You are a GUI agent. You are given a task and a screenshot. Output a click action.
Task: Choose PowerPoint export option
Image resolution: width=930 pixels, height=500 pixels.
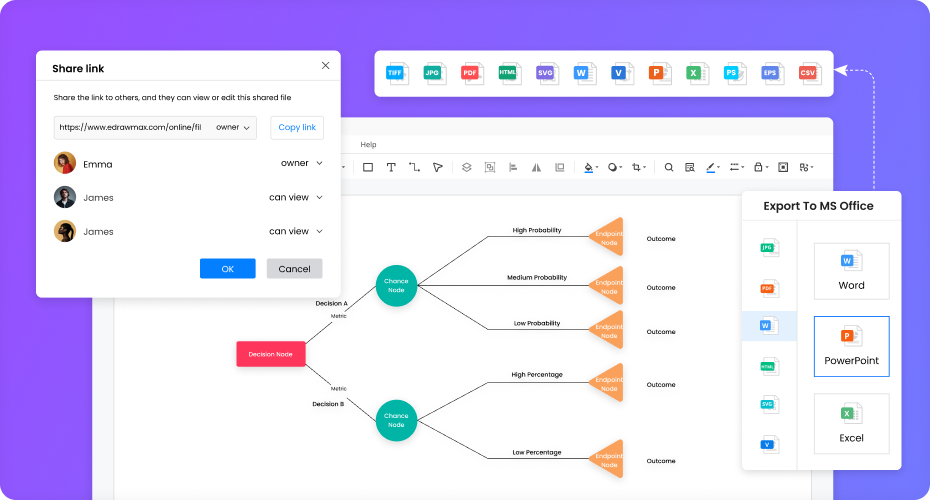pyautogui.click(x=850, y=346)
